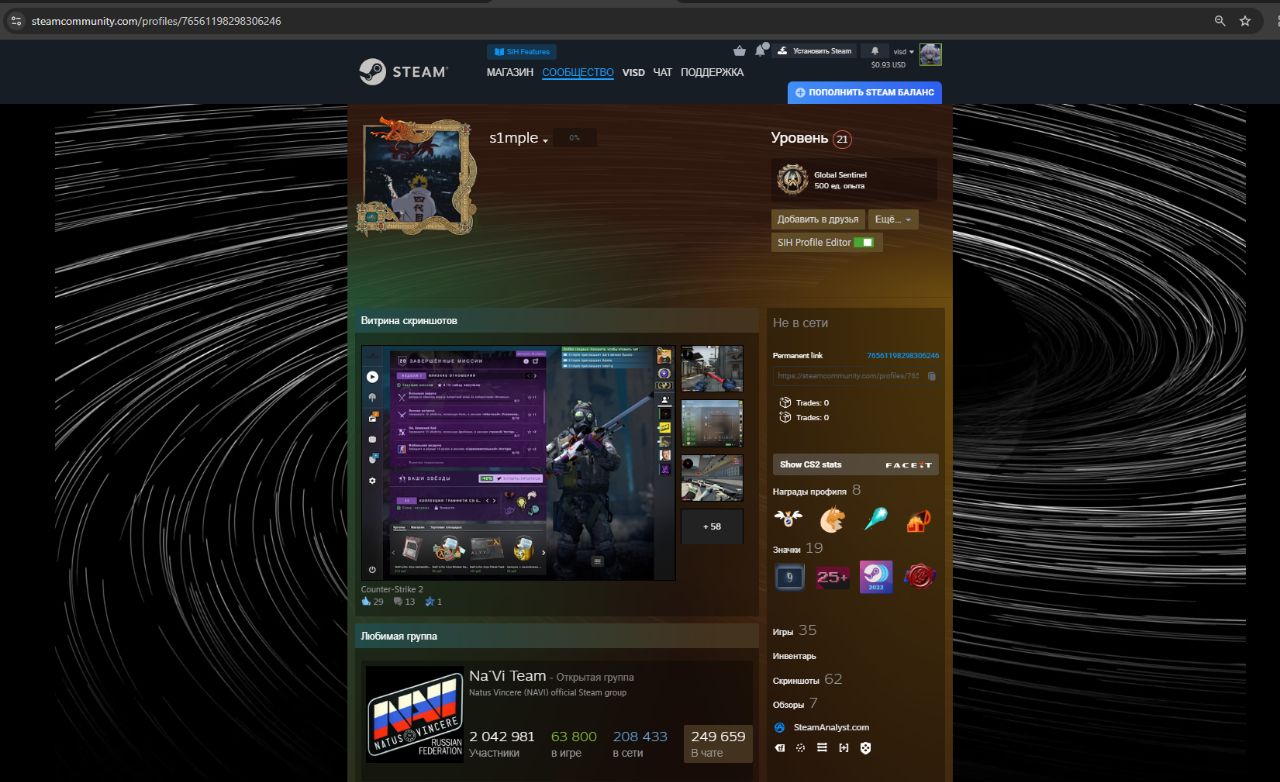The image size is (1280, 782).
Task: Click the 249 659 В чате button
Action: pos(718,743)
